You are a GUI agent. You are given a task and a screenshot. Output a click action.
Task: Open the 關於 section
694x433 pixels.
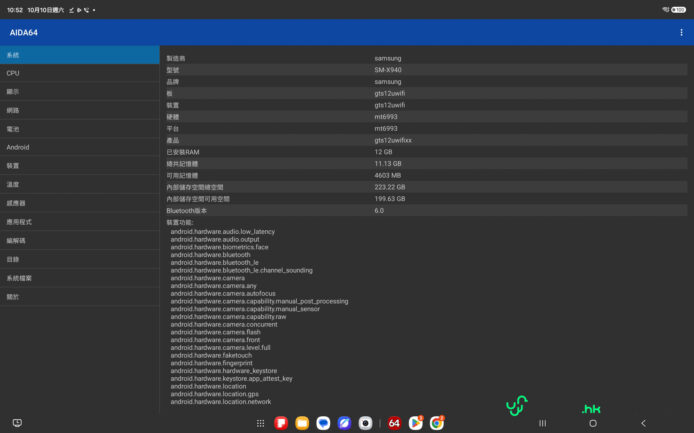80,297
